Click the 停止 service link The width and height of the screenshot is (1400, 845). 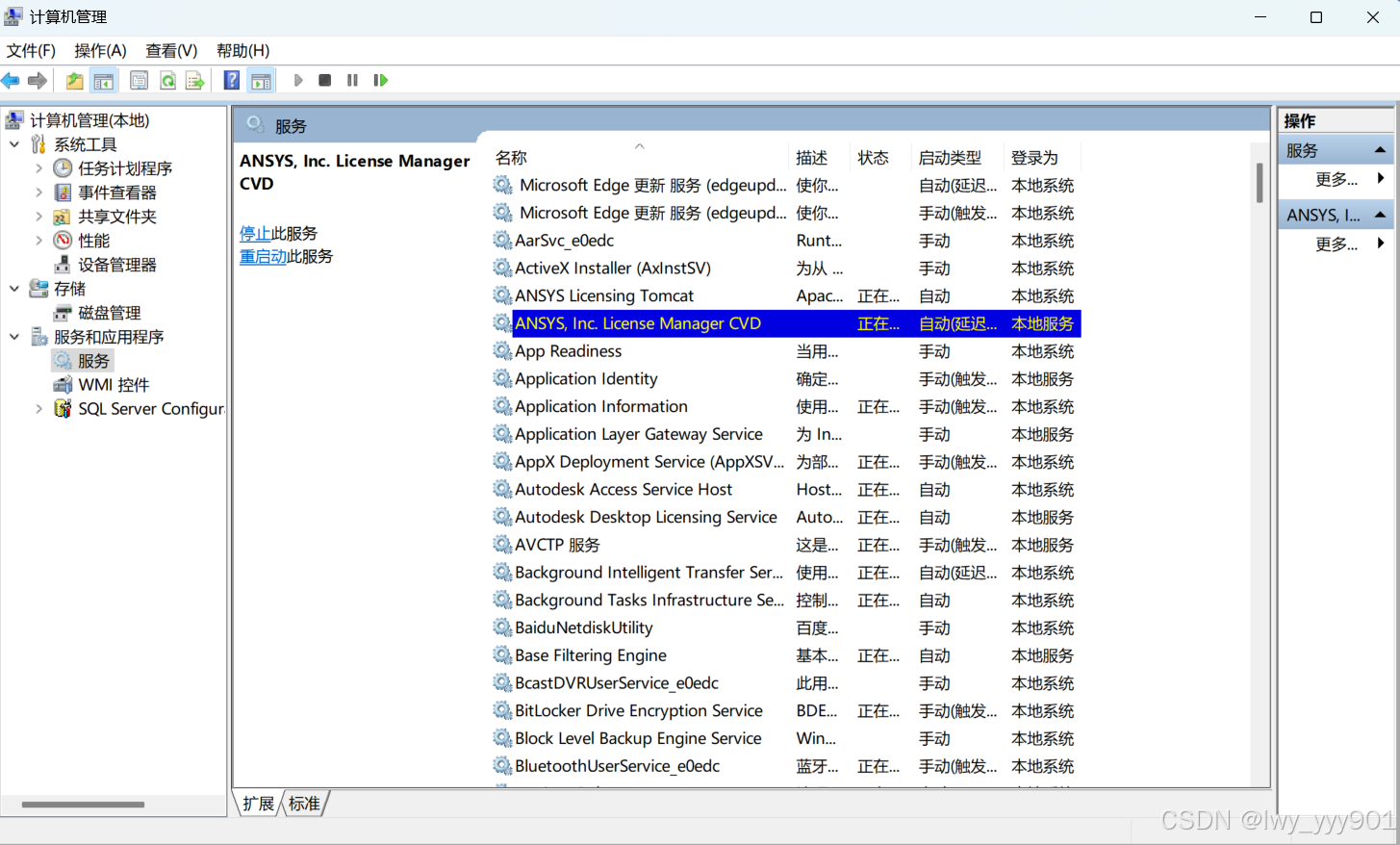tap(255, 234)
